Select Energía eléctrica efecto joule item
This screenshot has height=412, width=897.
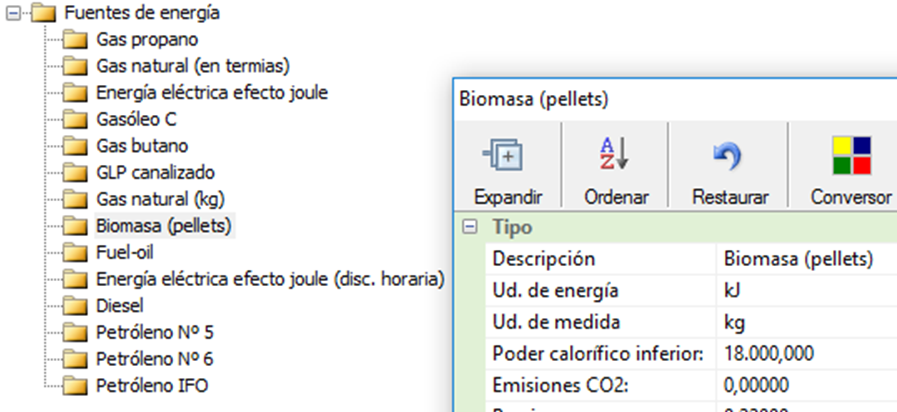[212, 93]
